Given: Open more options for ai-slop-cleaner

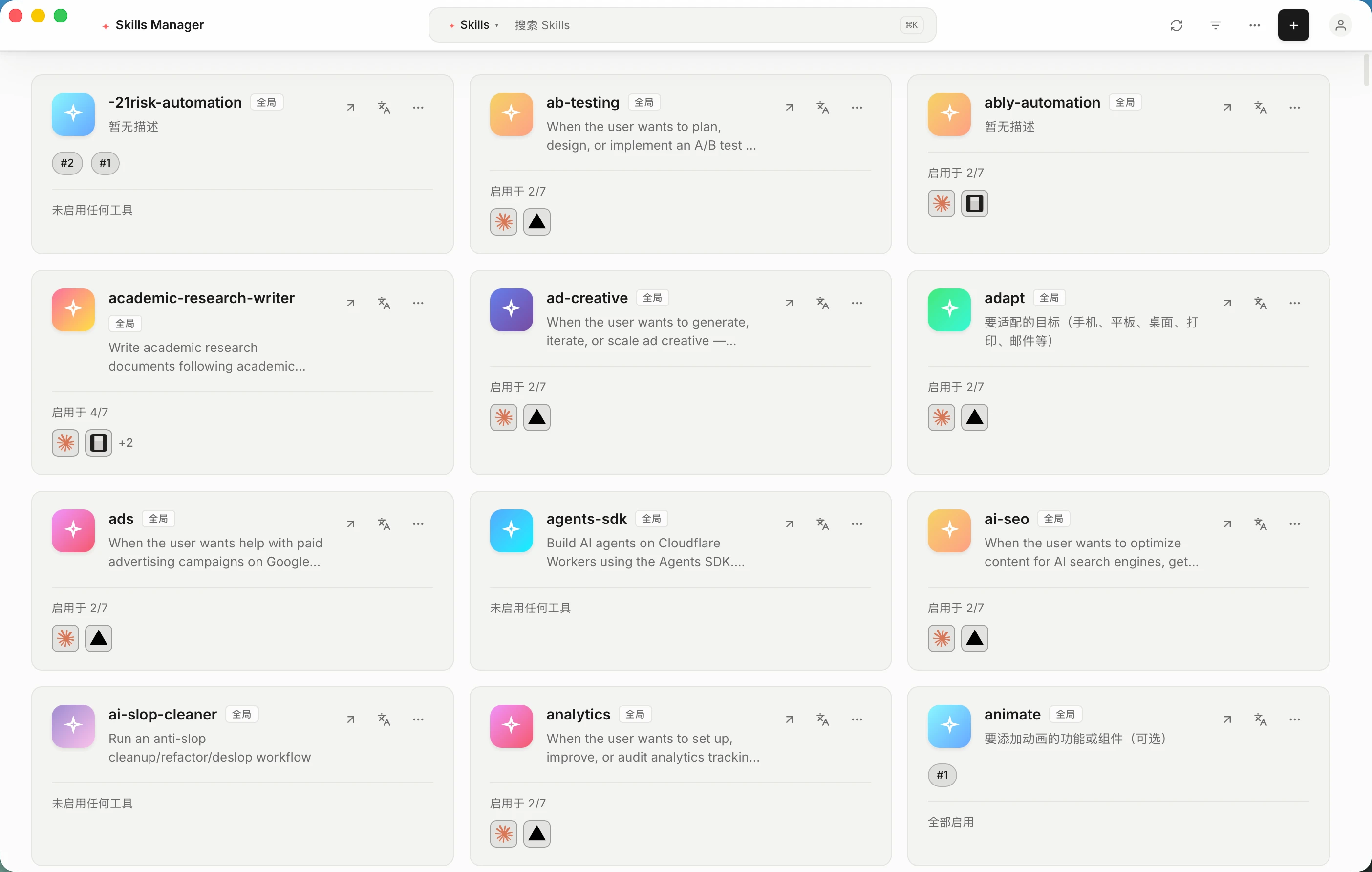Looking at the screenshot, I should click(x=418, y=720).
